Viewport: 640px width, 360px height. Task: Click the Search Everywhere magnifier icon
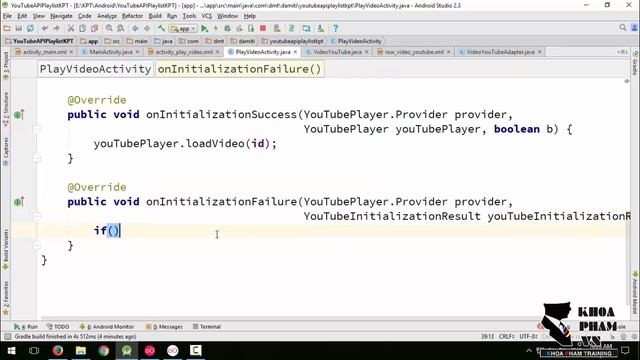click(622, 28)
